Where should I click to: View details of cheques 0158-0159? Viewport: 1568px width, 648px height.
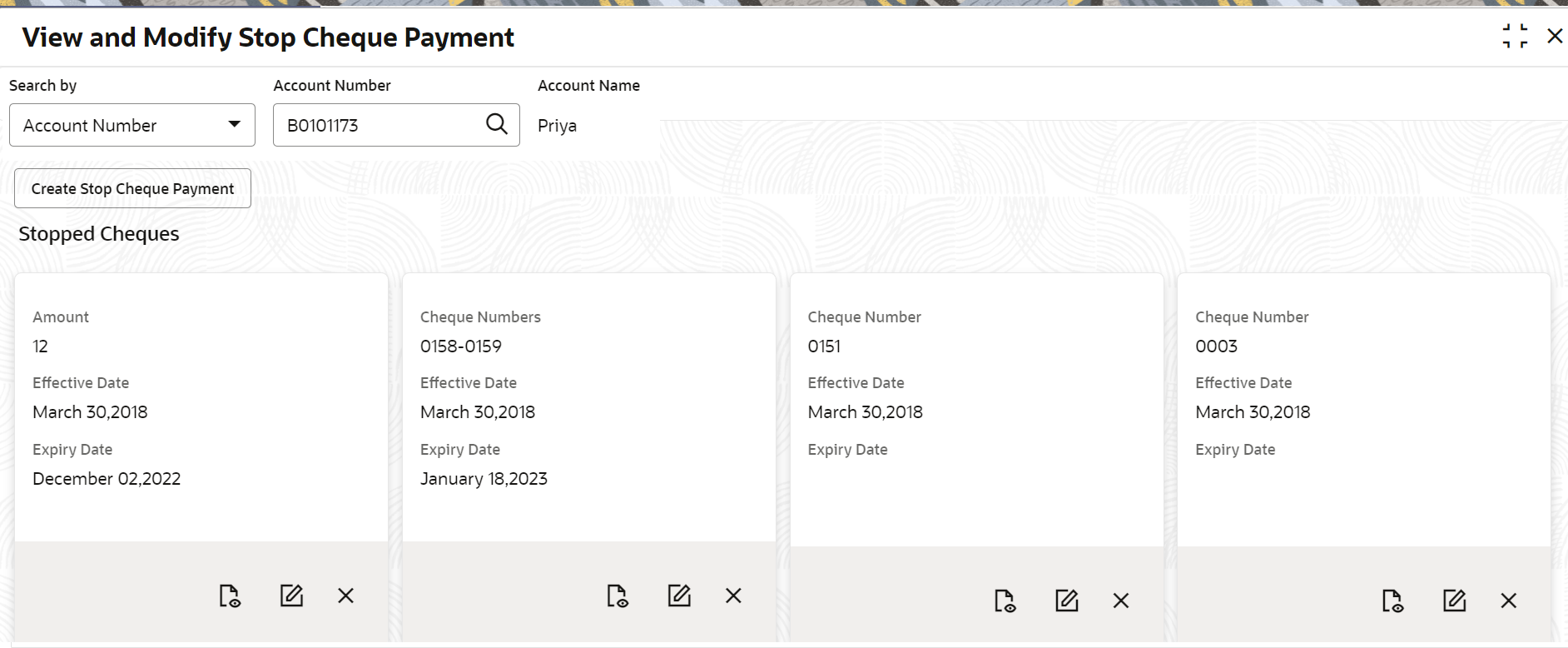click(x=618, y=596)
